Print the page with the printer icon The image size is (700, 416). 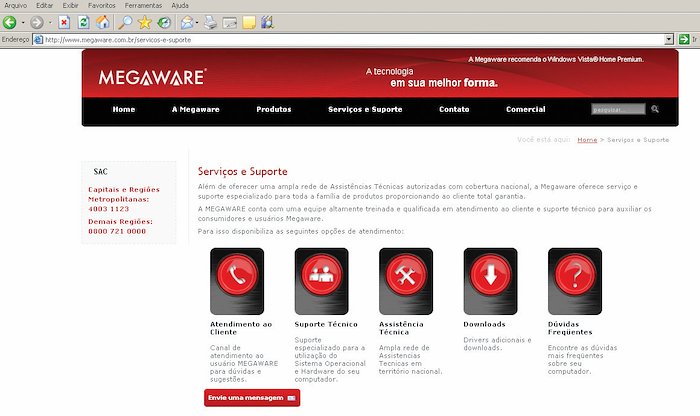210,22
